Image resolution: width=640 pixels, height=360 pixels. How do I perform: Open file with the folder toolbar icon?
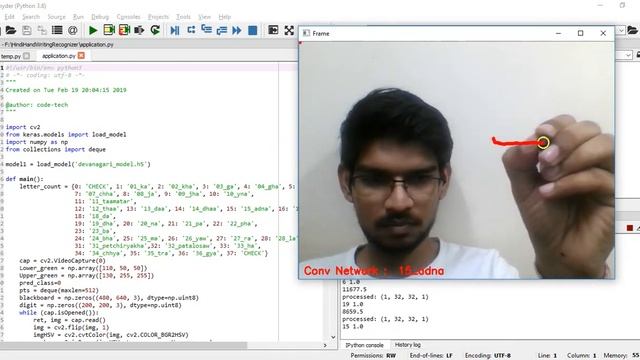click(11, 30)
